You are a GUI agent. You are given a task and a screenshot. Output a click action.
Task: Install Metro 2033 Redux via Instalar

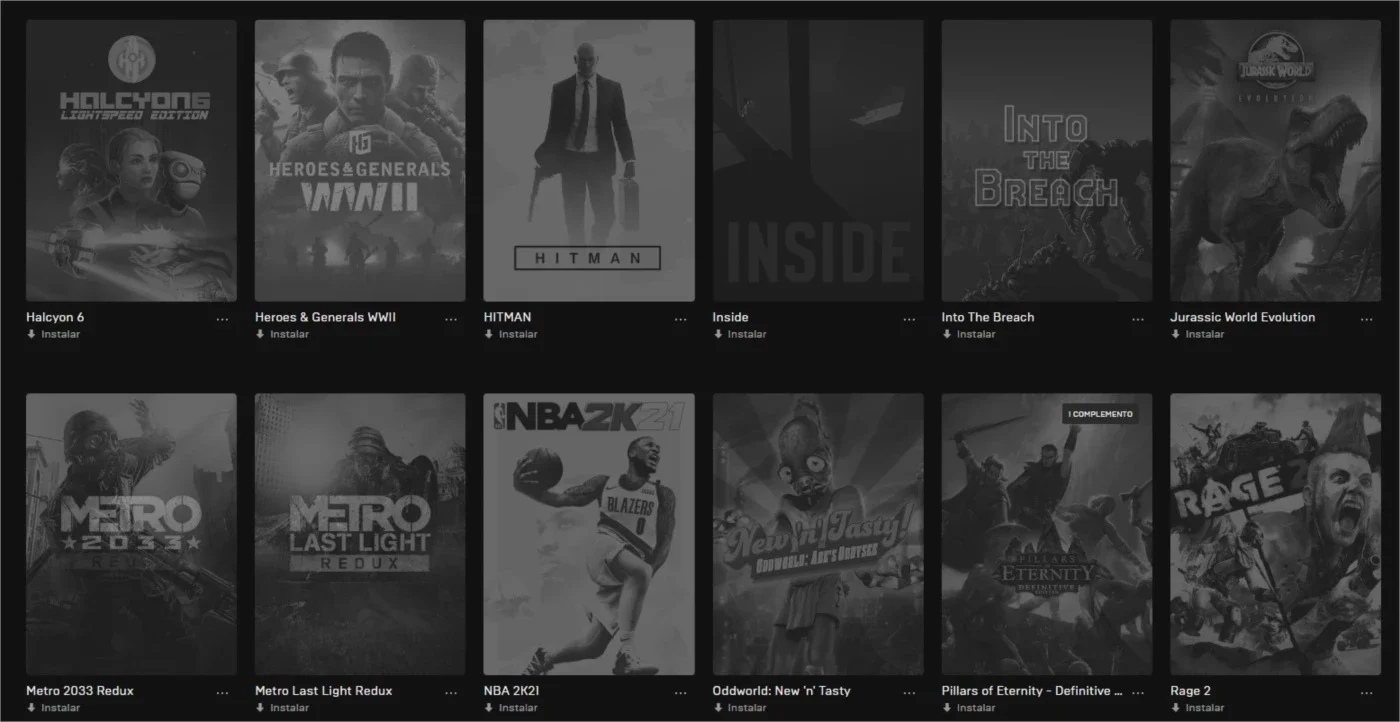54,708
